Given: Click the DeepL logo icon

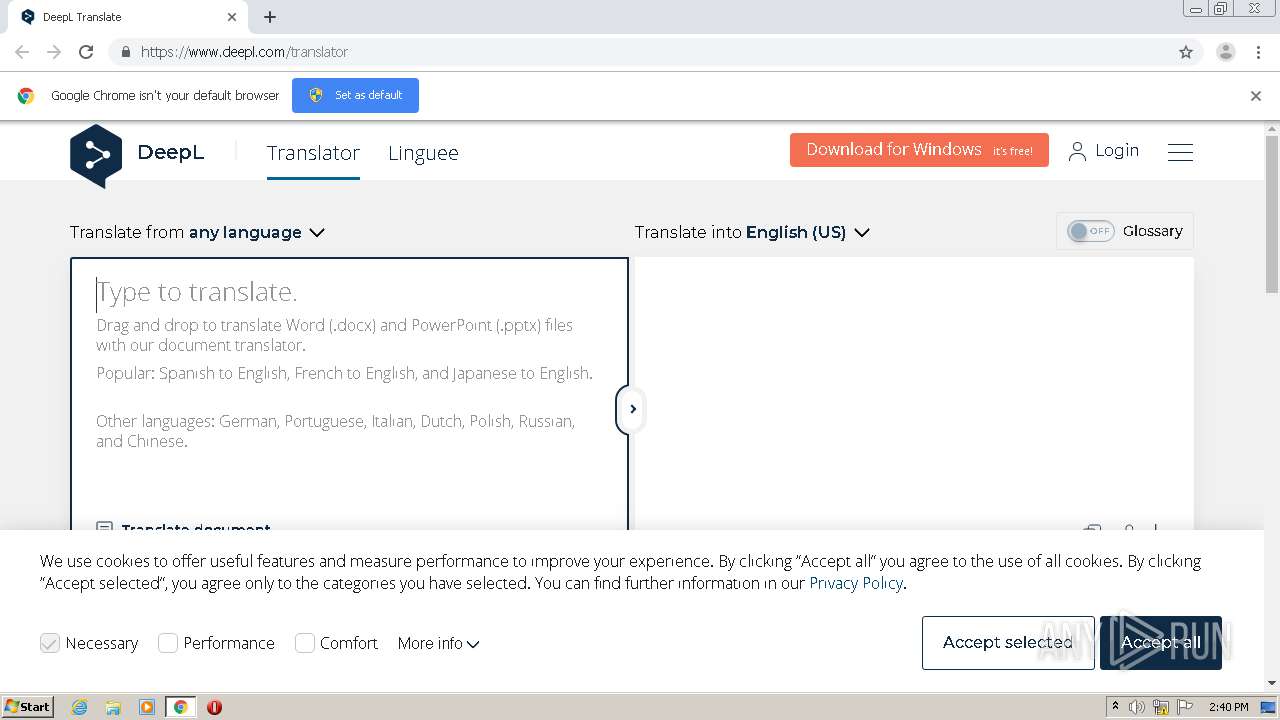Looking at the screenshot, I should (96, 156).
